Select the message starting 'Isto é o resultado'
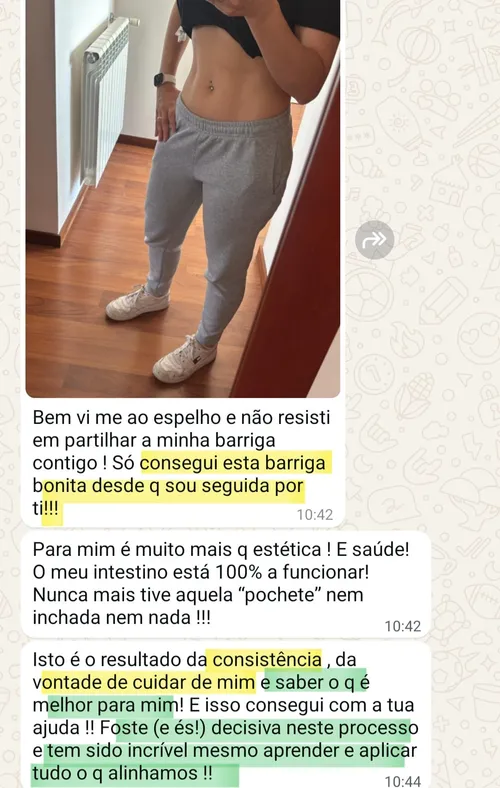Viewport: 500px width, 788px height. tap(225, 716)
